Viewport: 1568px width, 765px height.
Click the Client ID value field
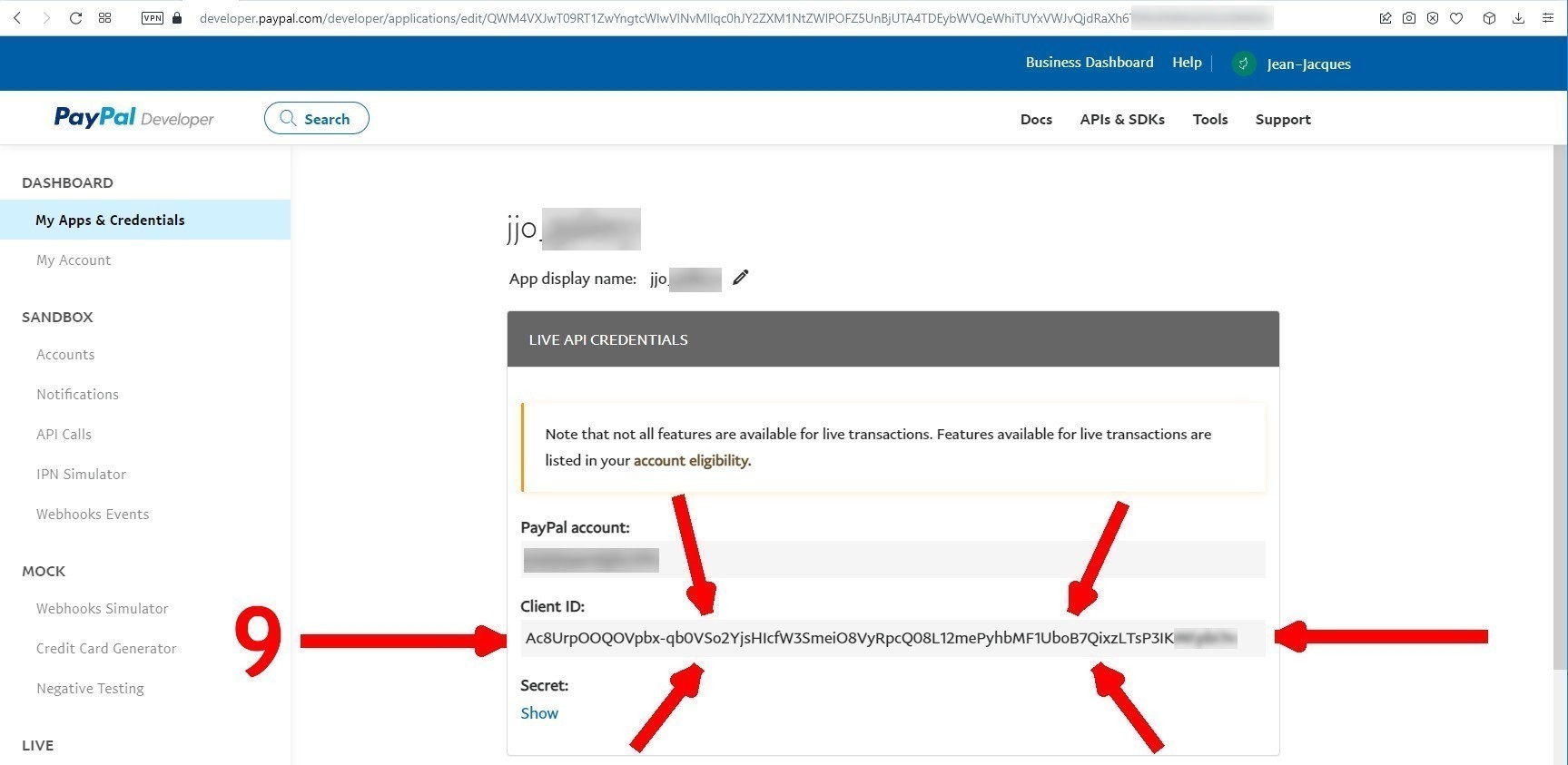click(x=892, y=638)
